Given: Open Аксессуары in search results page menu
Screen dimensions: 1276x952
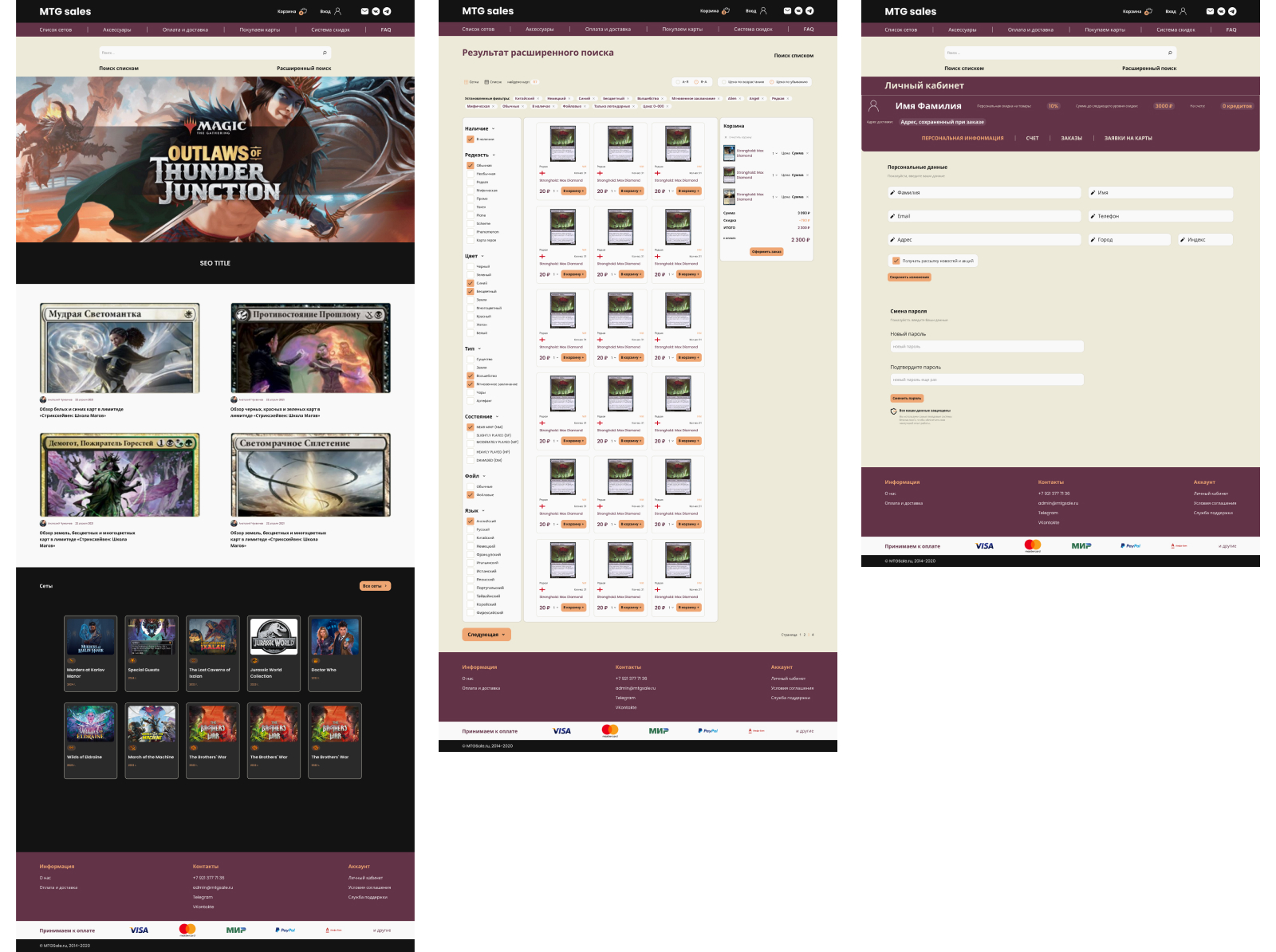Looking at the screenshot, I should point(540,30).
